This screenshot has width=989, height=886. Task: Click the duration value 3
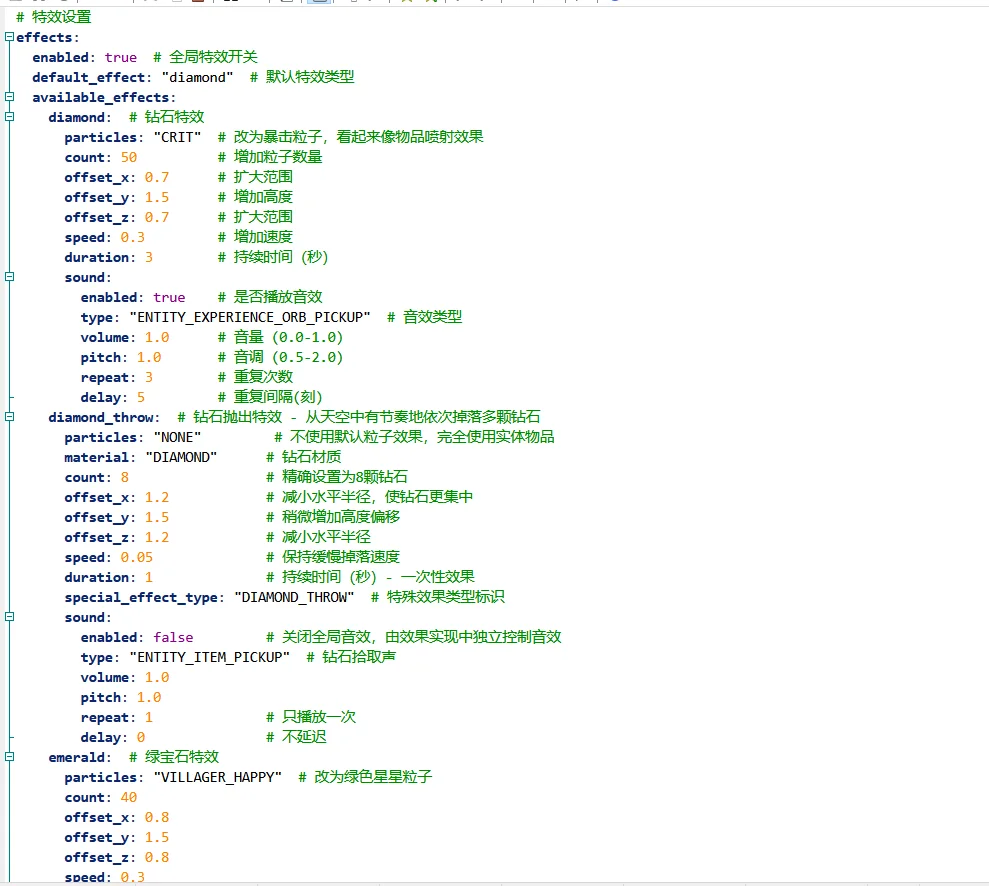(x=149, y=257)
